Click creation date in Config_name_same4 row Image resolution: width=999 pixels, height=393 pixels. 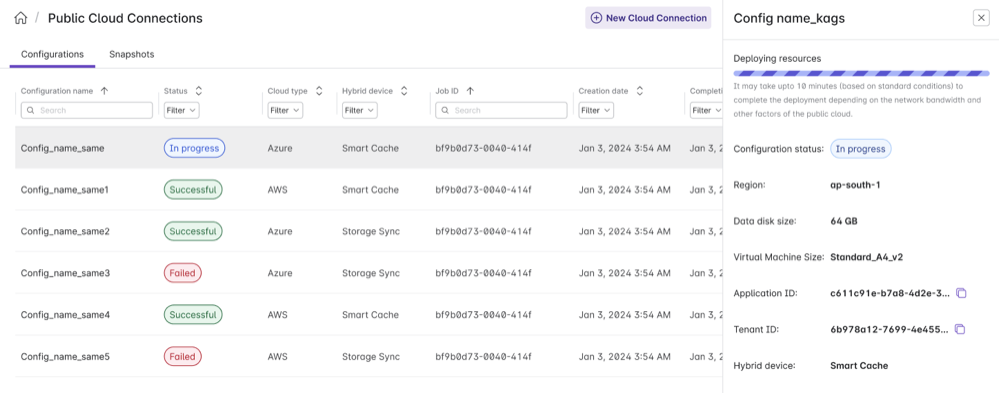point(624,315)
